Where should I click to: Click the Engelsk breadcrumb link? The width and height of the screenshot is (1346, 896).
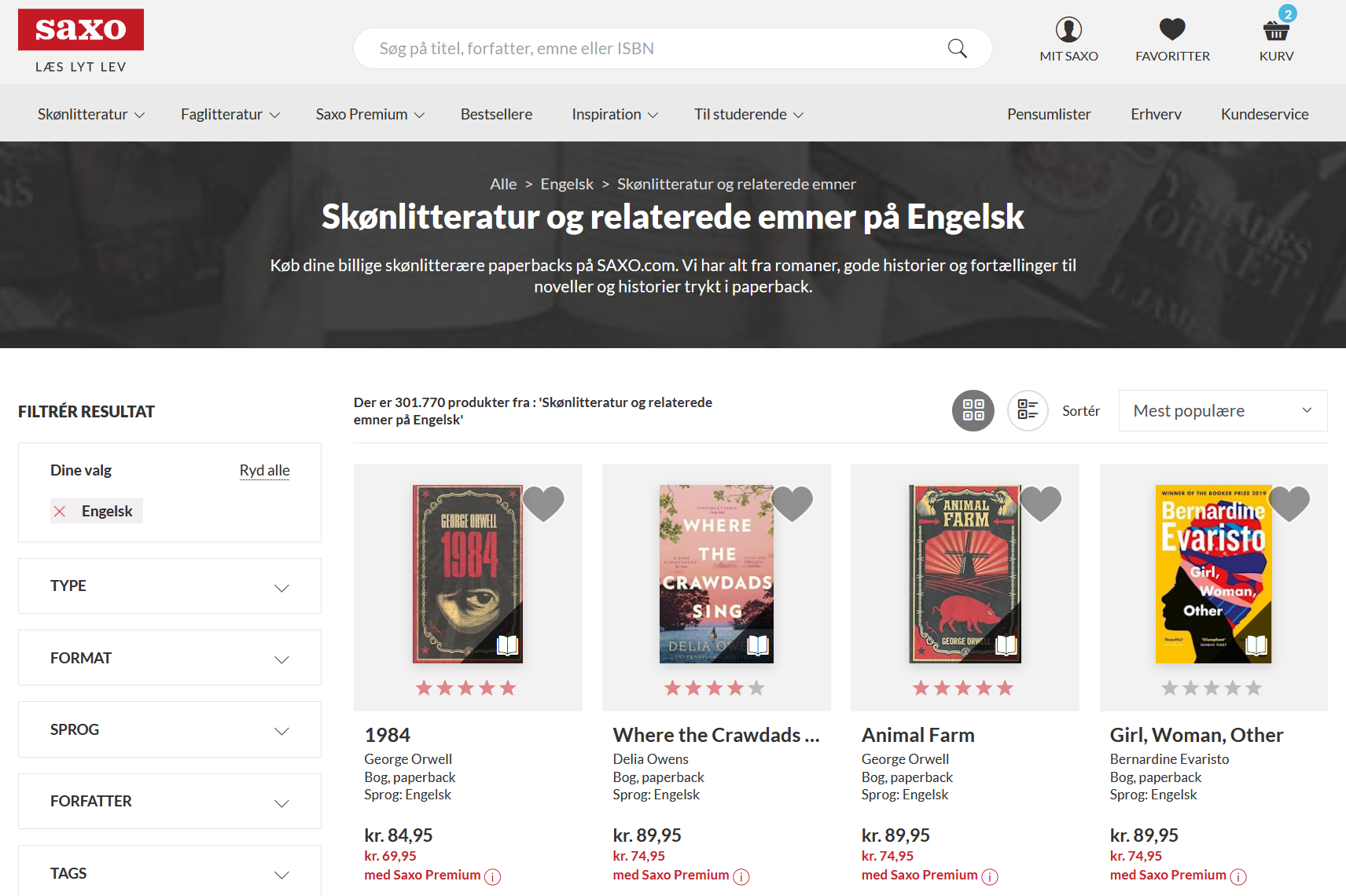[x=567, y=184]
